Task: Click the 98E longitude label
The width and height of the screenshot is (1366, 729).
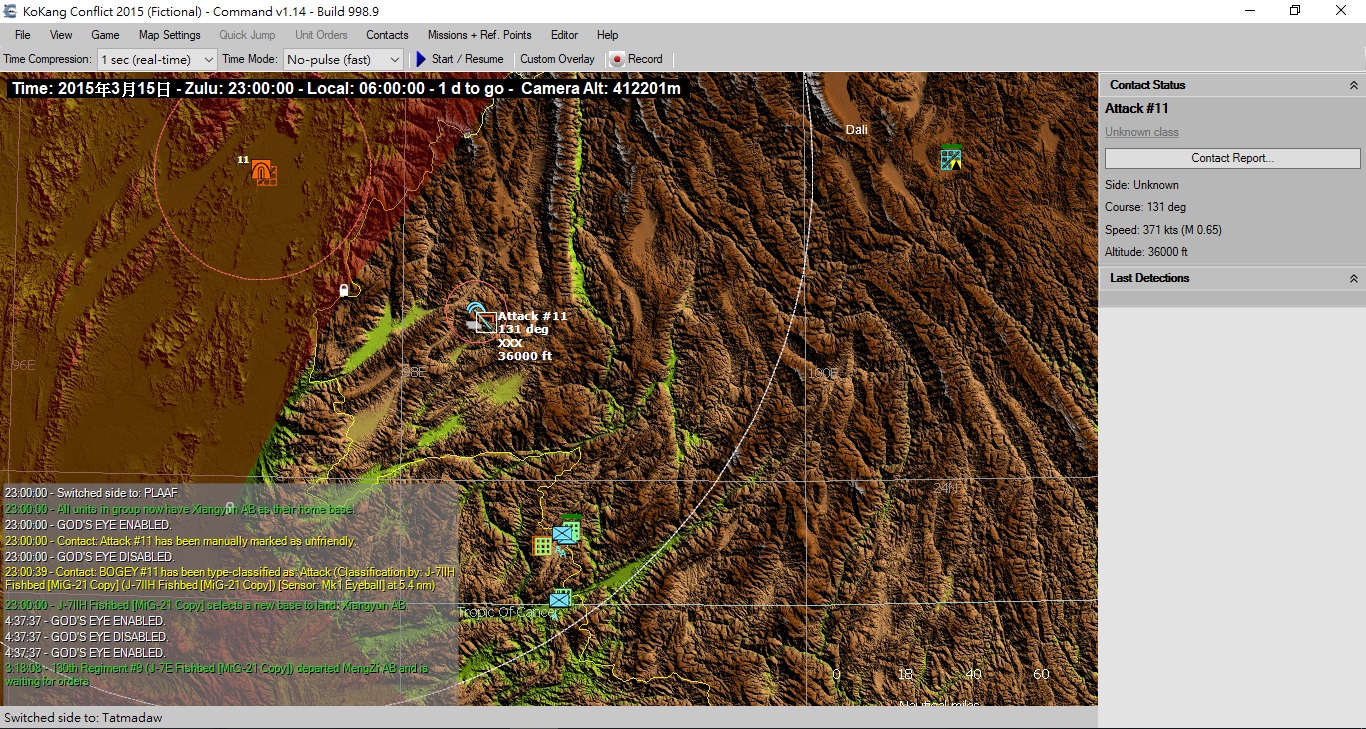Action: click(x=413, y=371)
